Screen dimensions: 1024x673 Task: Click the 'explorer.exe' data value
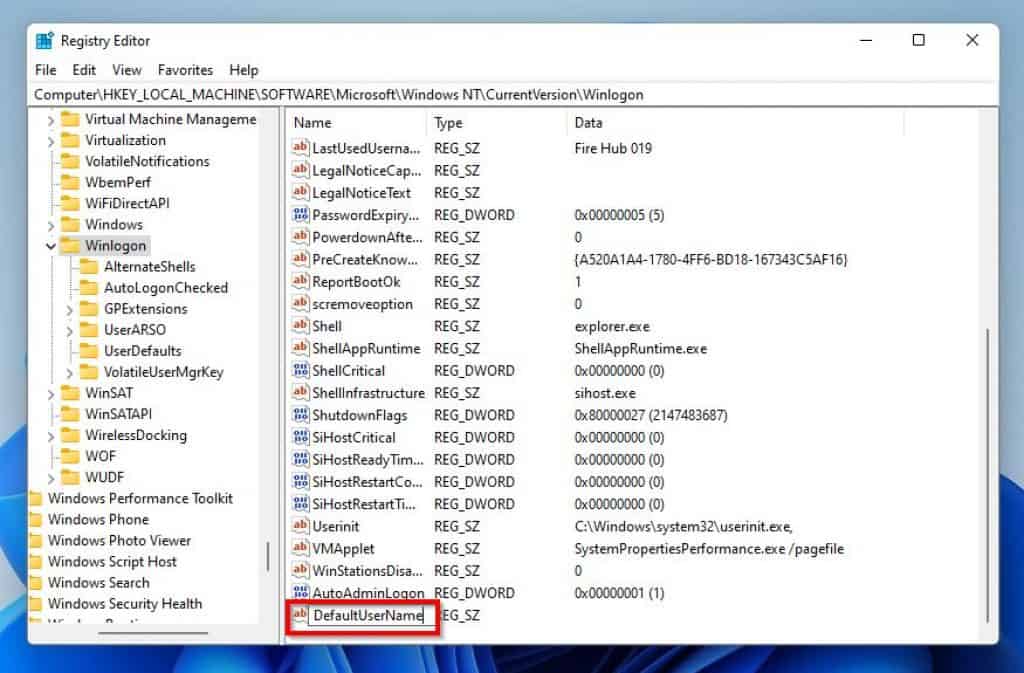pos(612,326)
